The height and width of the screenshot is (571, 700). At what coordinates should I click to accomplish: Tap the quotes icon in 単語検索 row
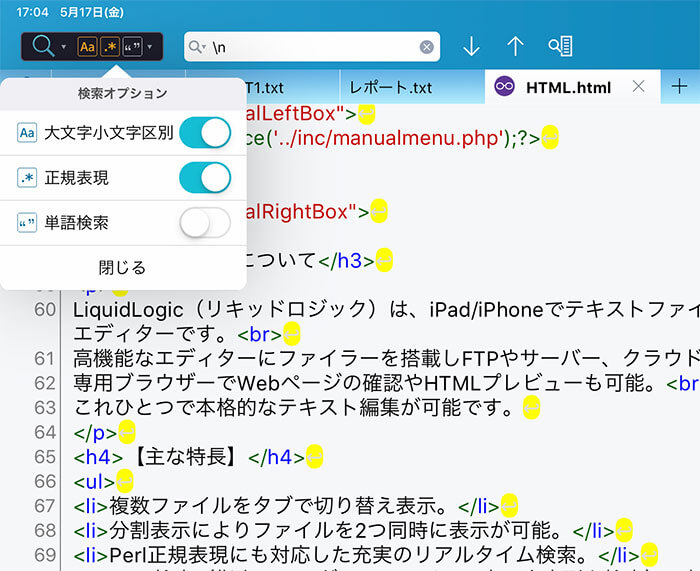(27, 222)
